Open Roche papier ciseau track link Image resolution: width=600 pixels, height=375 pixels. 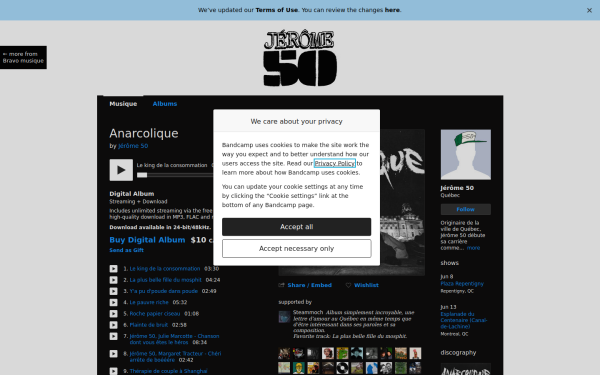click(x=155, y=314)
